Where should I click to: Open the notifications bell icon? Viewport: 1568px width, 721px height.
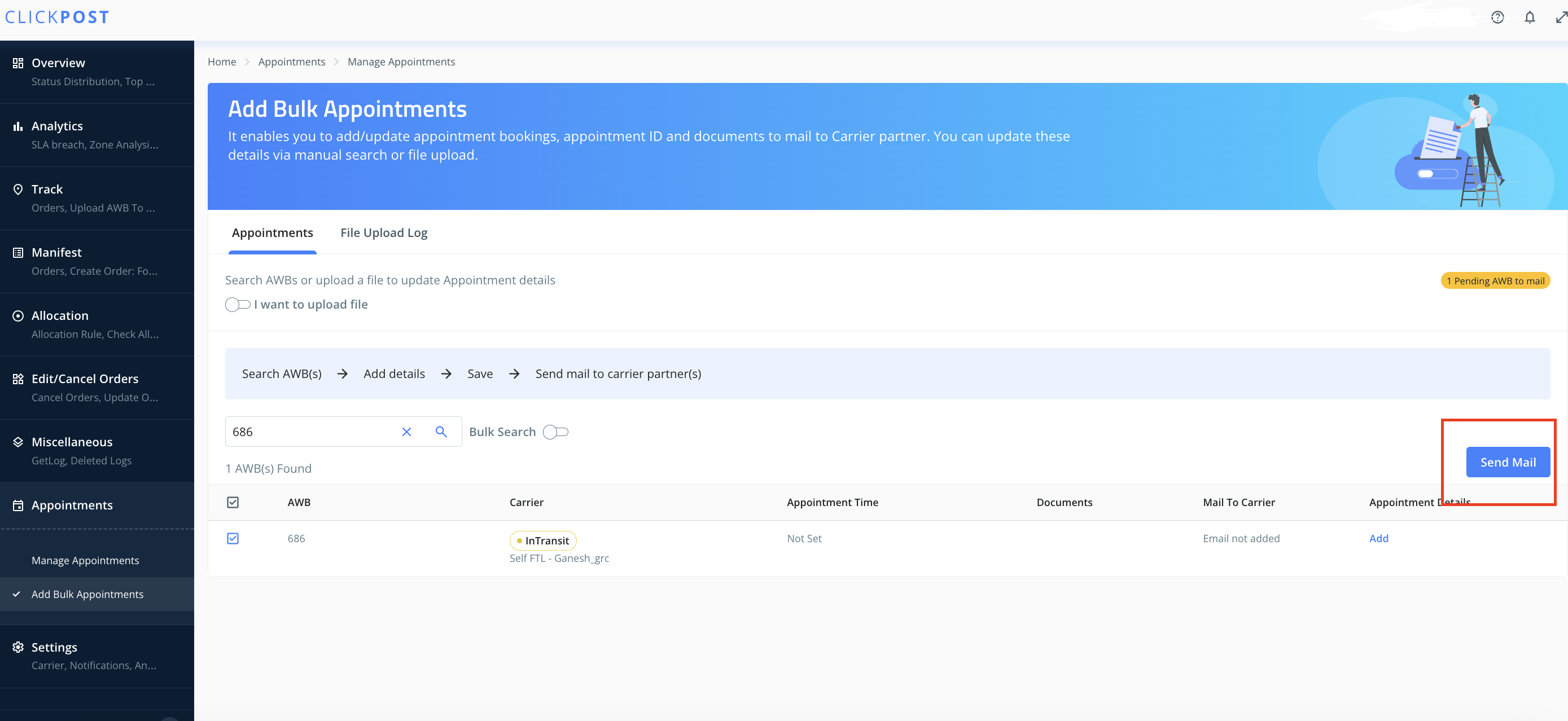coord(1529,17)
